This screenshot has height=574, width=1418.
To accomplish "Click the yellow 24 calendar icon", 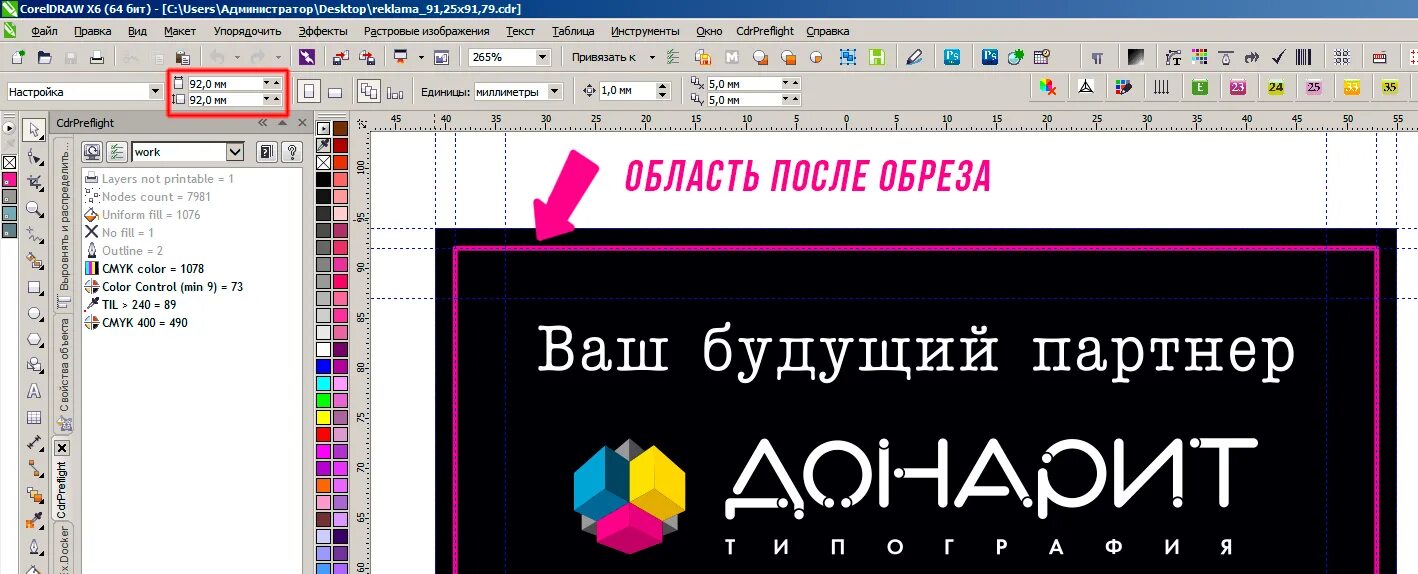I will point(1275,88).
